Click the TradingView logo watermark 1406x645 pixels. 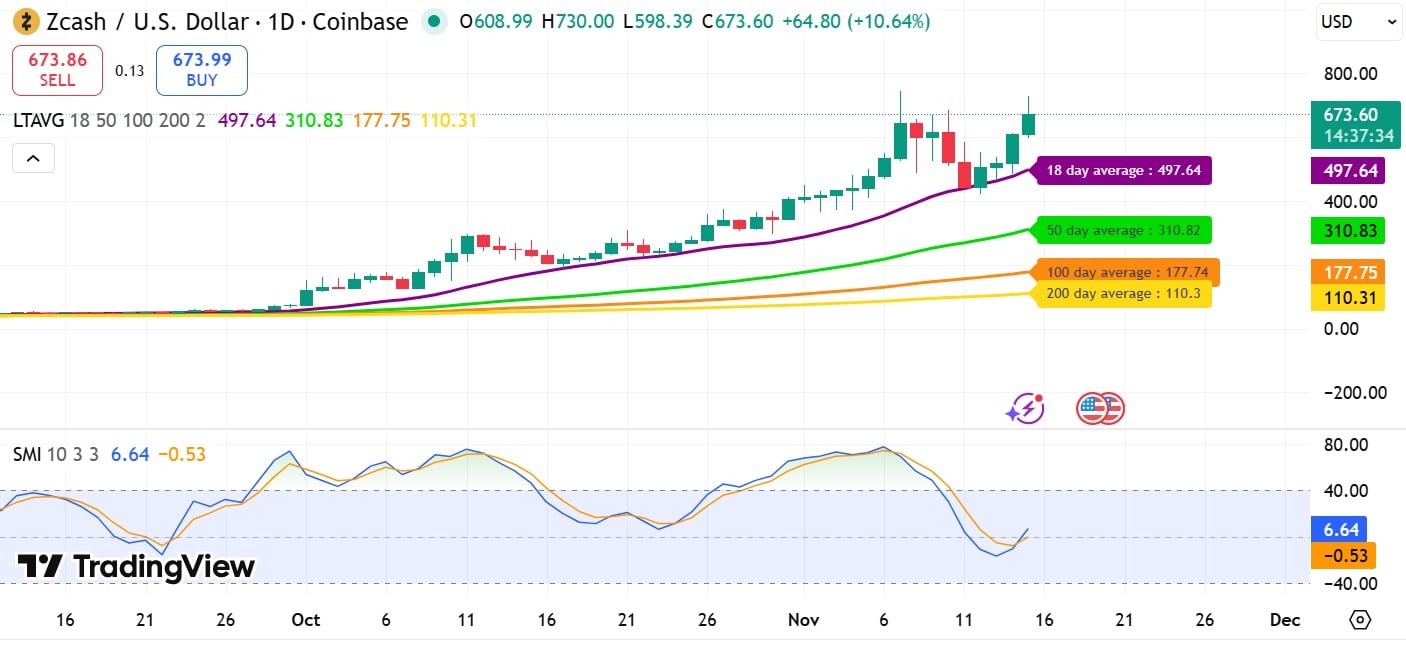coord(133,567)
